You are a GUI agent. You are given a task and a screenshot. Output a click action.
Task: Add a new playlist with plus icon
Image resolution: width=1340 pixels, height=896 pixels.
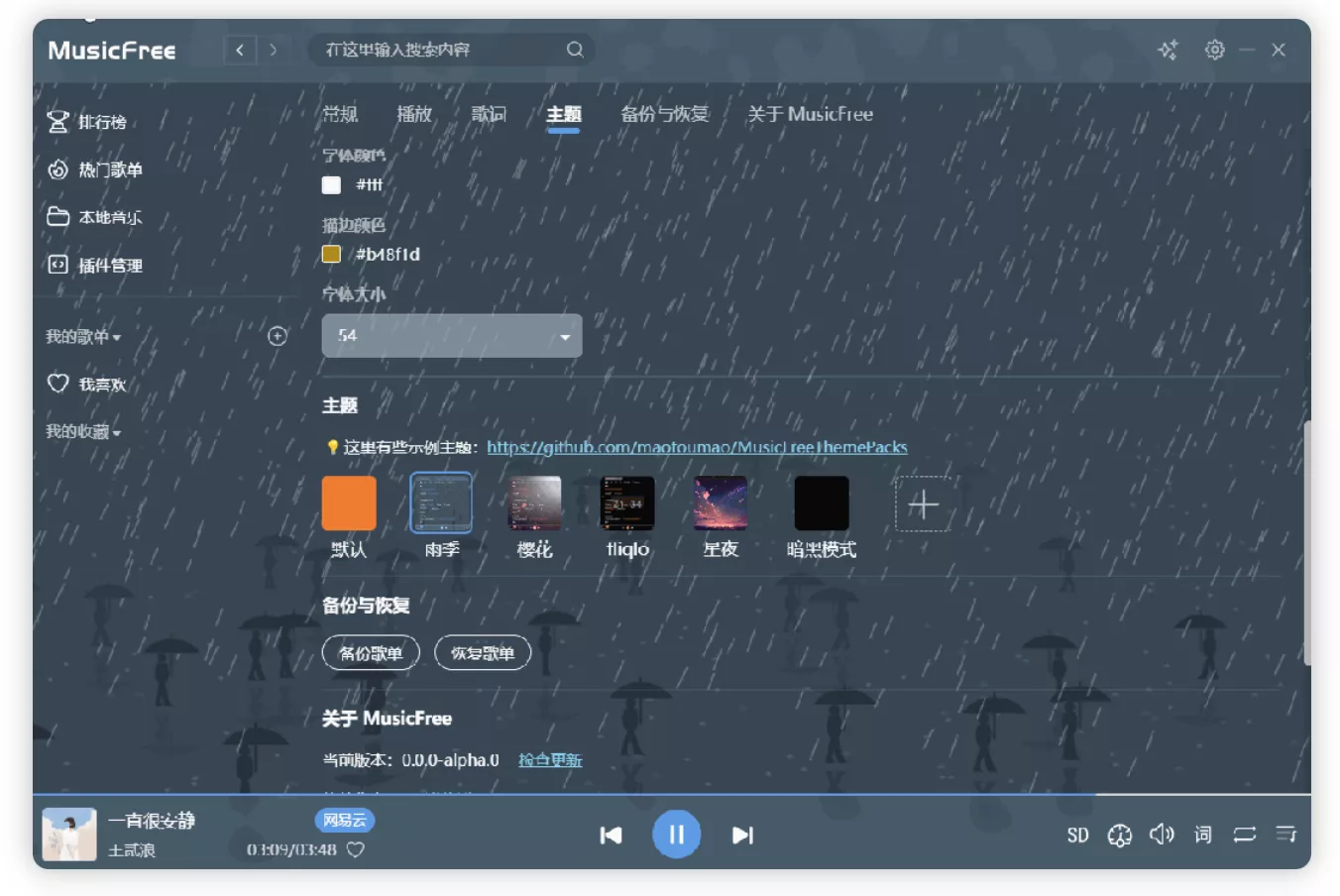coord(278,336)
